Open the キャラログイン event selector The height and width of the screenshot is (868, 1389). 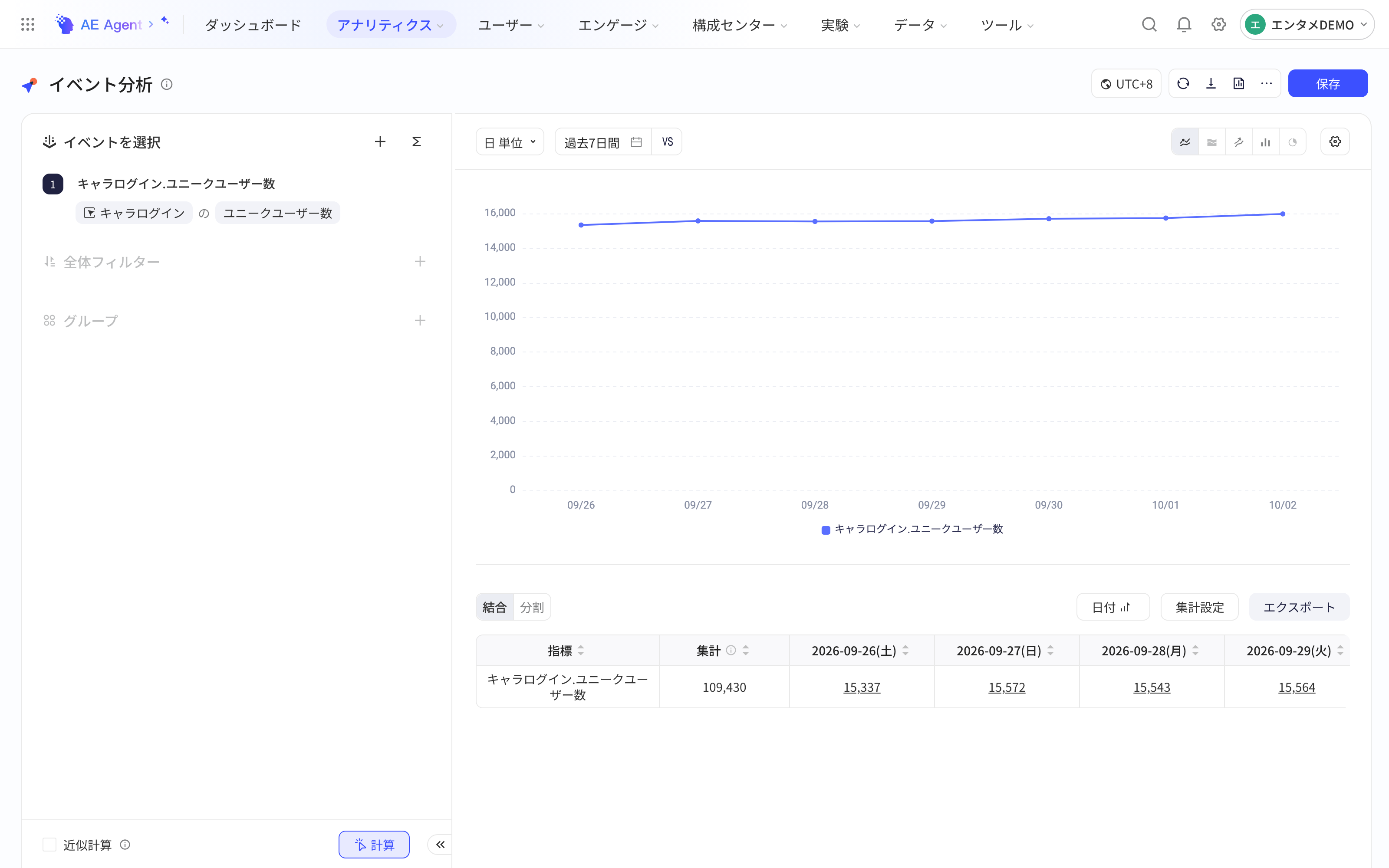click(x=134, y=213)
